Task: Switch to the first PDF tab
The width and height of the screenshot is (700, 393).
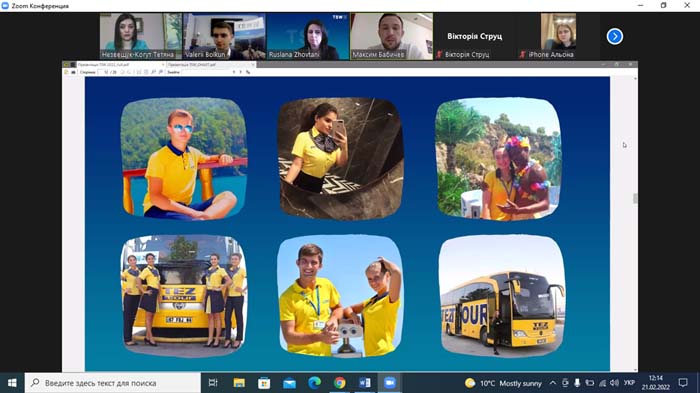Action: 121,65
